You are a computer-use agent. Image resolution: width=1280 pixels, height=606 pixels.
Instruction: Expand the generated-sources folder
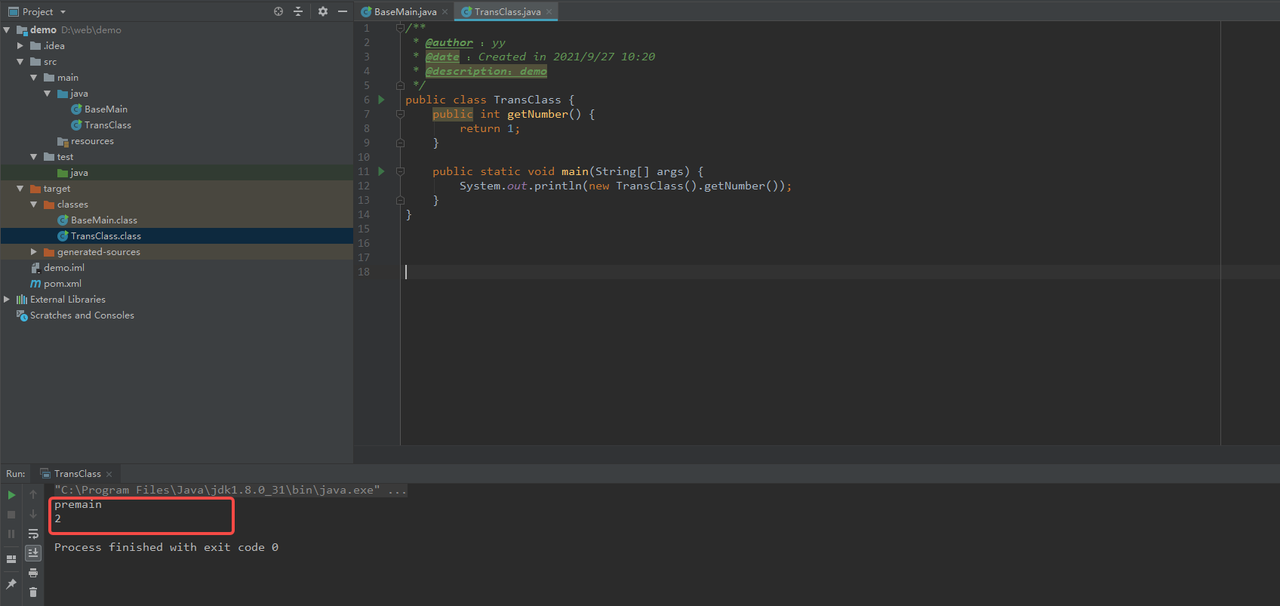coord(34,252)
